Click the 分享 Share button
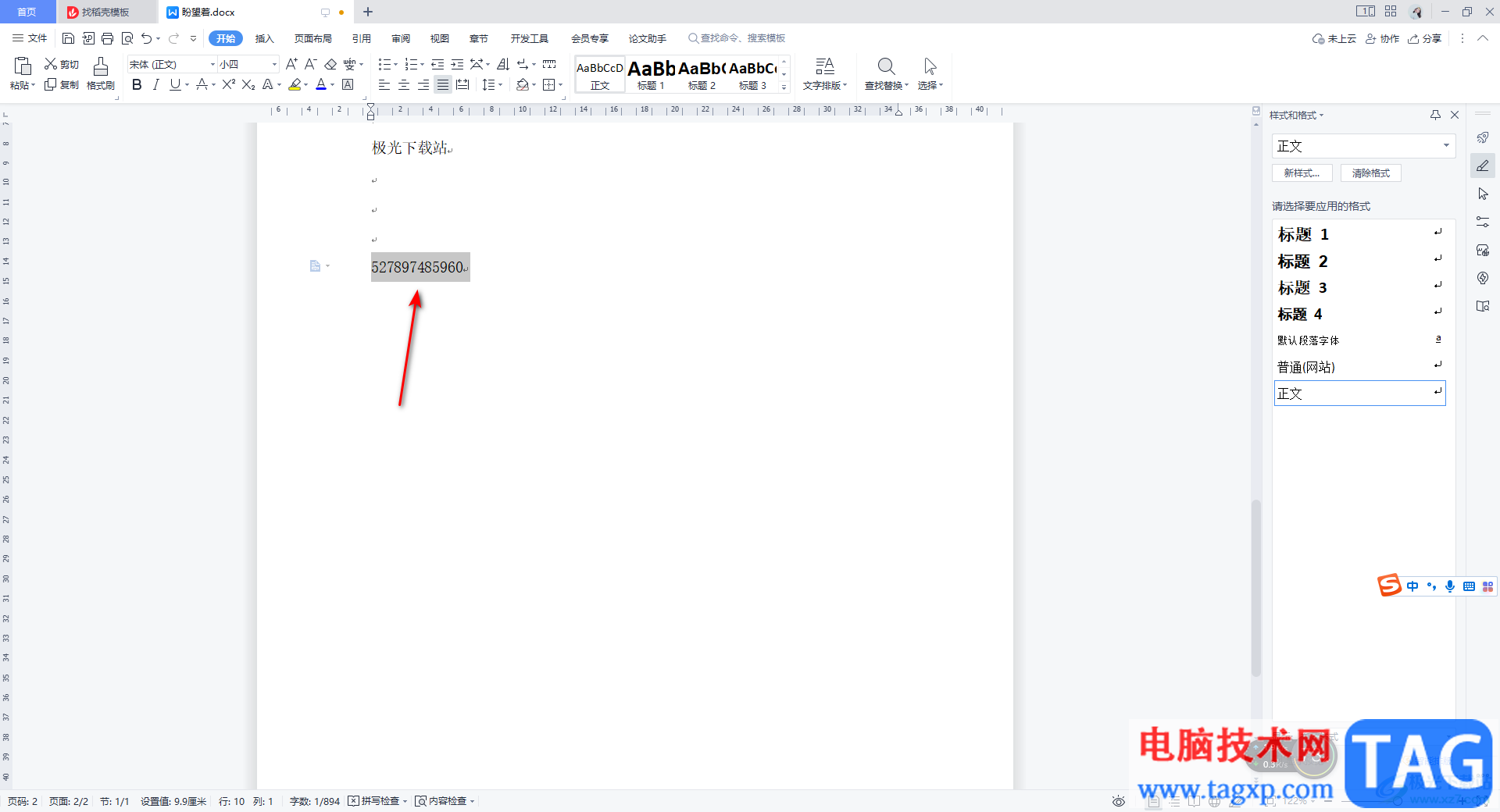The width and height of the screenshot is (1500, 812). pos(1424,38)
